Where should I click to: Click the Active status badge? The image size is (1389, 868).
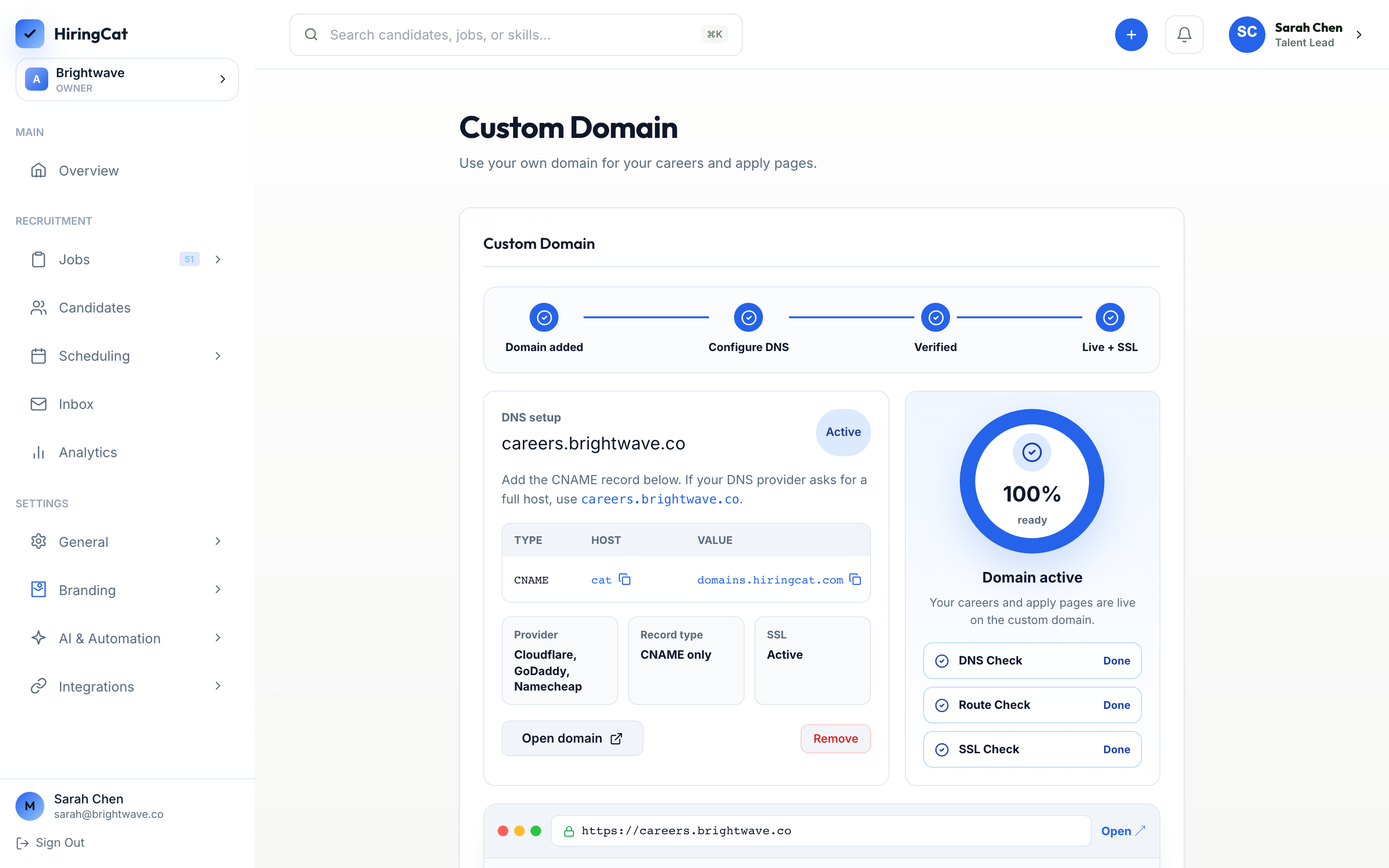pos(843,432)
